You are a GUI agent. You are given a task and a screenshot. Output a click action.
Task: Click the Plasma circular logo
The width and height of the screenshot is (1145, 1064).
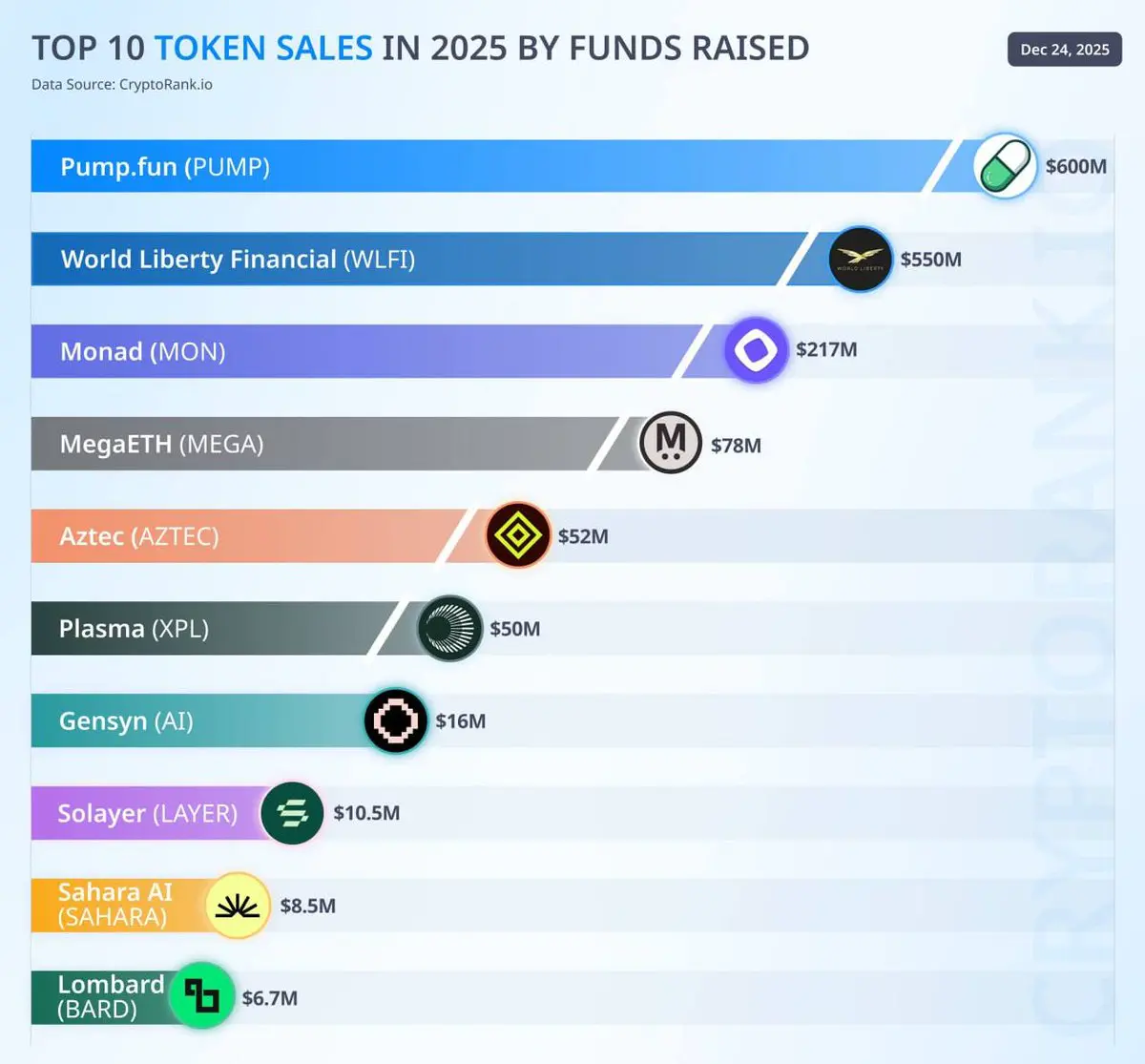pos(449,628)
